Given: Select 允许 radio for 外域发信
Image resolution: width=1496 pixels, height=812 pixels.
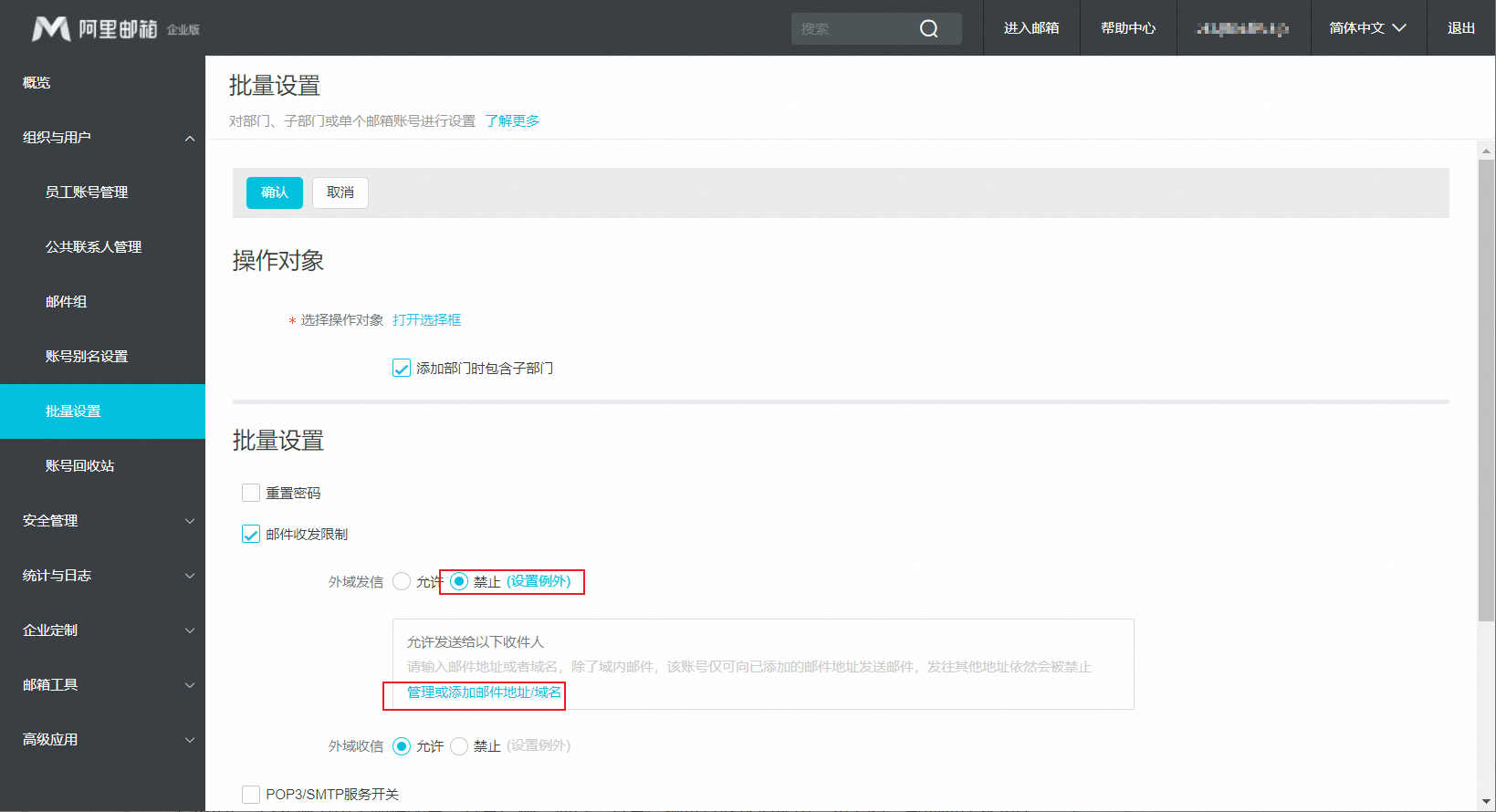Looking at the screenshot, I should tap(402, 581).
